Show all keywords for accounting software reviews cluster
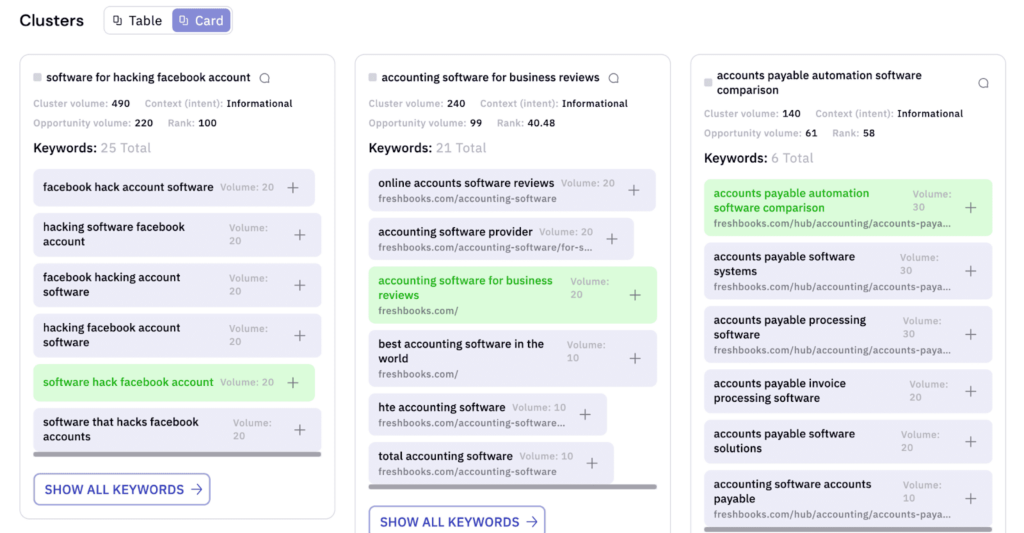The image size is (1024, 533). tap(457, 521)
